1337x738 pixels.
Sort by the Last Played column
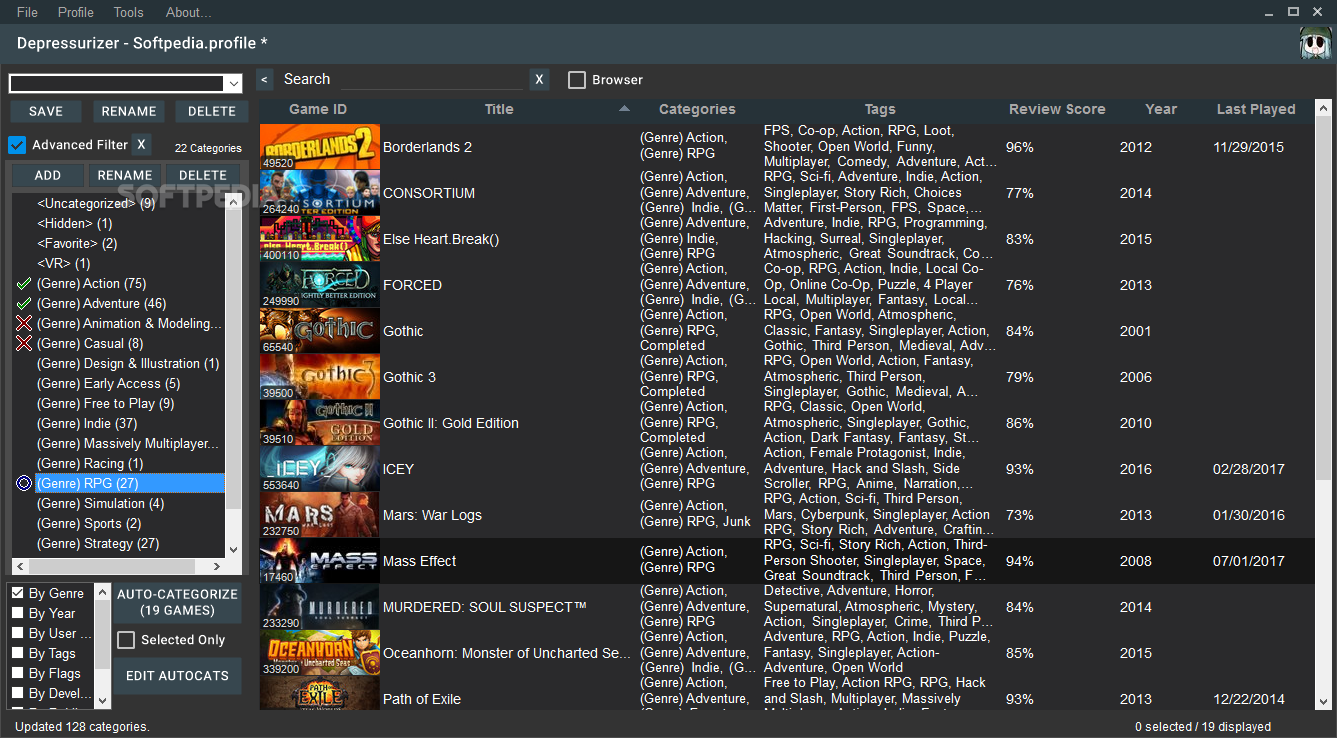pyautogui.click(x=1256, y=109)
